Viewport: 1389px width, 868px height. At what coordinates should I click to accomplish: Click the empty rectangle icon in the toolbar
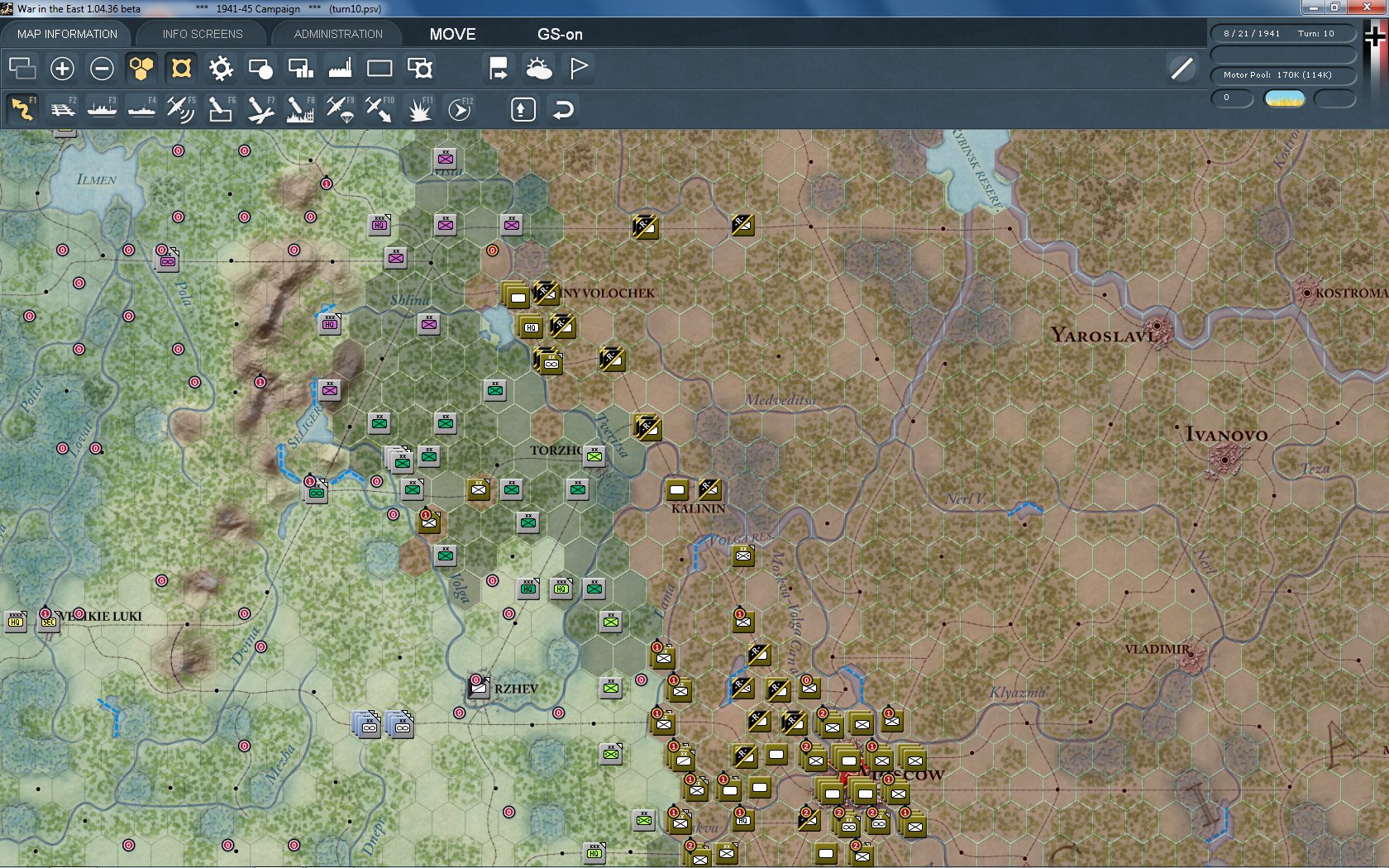(x=379, y=68)
